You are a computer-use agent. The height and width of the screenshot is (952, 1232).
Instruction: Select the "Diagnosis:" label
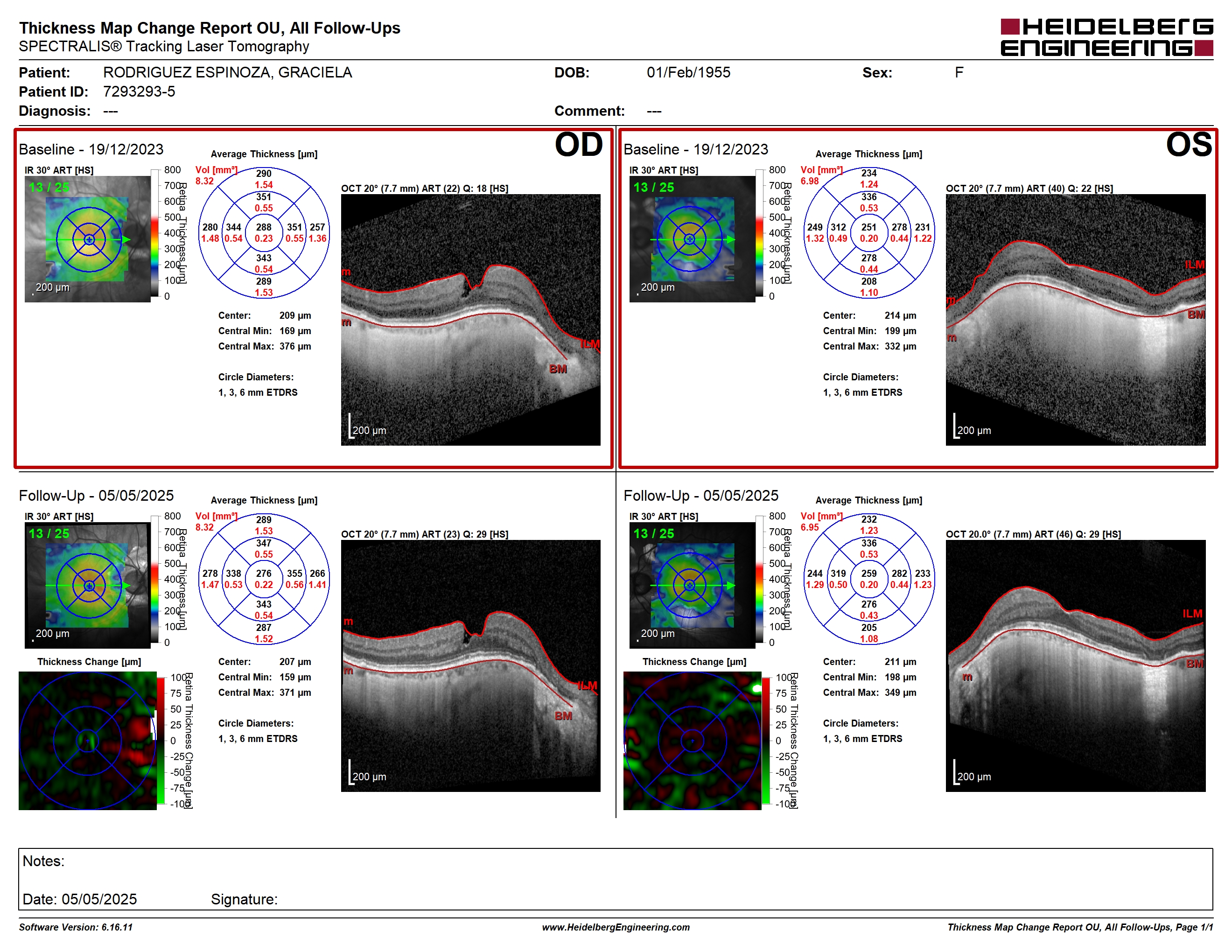(55, 111)
